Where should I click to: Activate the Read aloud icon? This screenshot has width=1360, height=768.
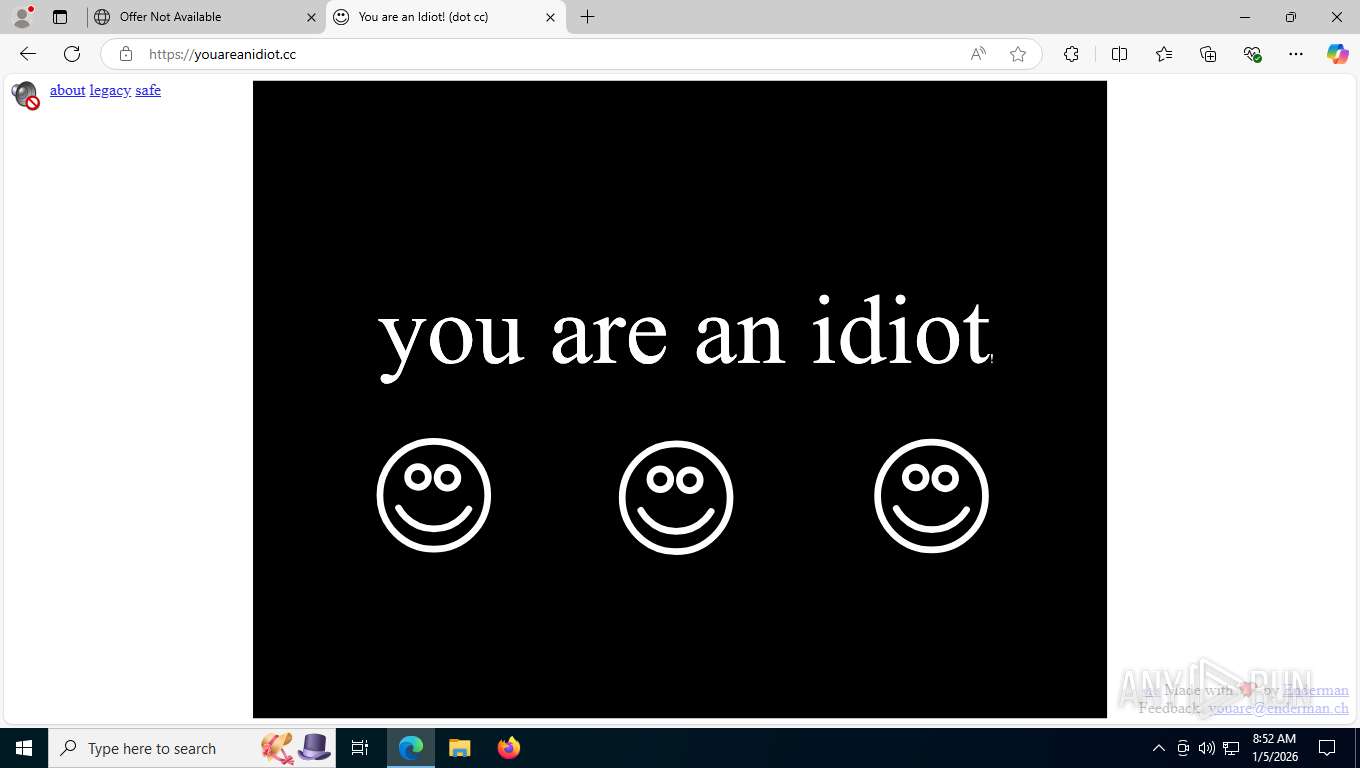tap(978, 54)
